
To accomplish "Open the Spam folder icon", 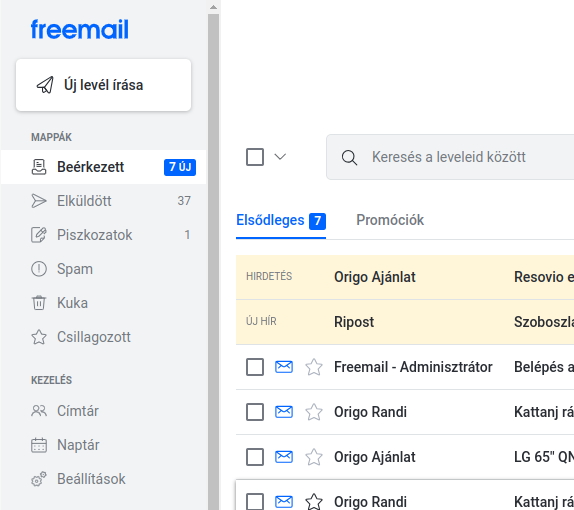I will (39, 269).
